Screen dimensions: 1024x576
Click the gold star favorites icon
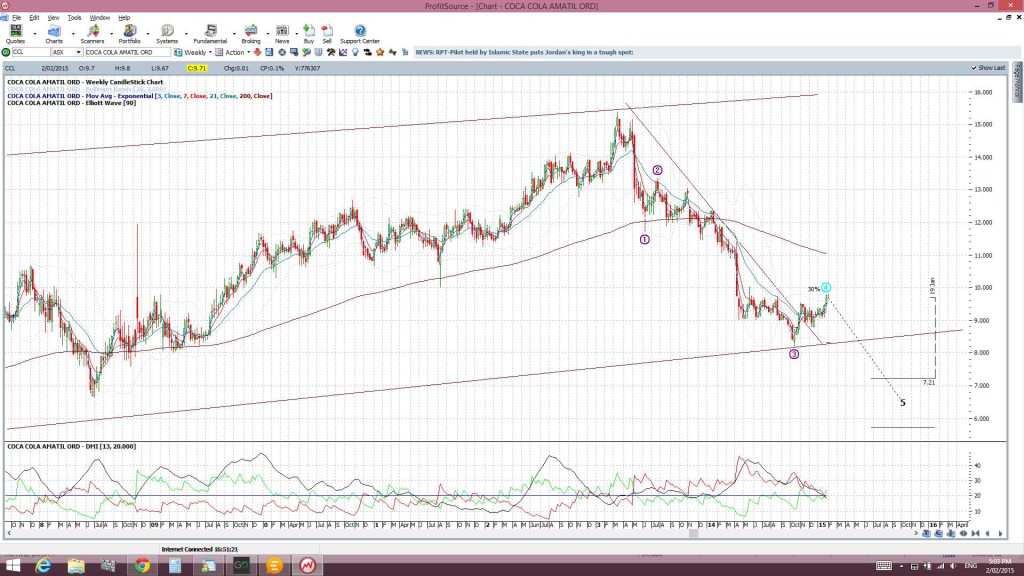380,52
